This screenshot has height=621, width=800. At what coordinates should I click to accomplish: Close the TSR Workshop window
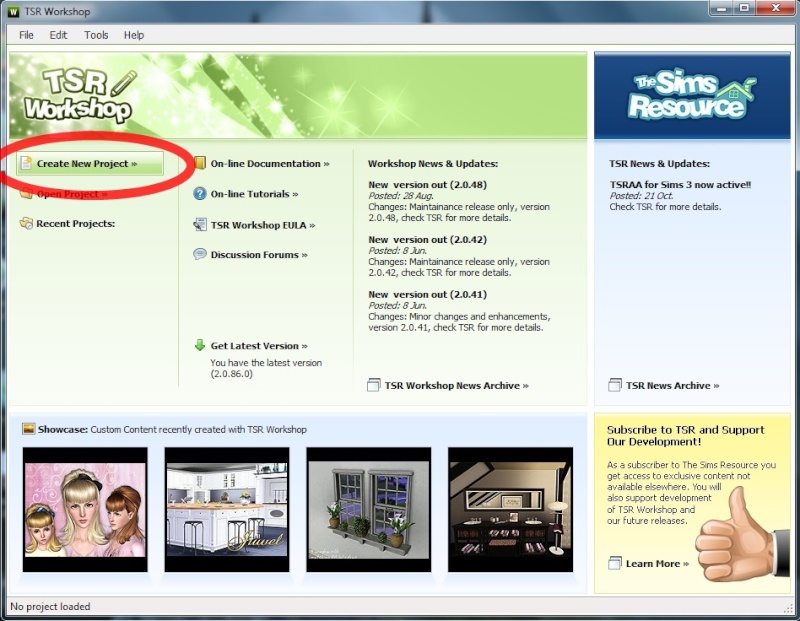pyautogui.click(x=776, y=8)
